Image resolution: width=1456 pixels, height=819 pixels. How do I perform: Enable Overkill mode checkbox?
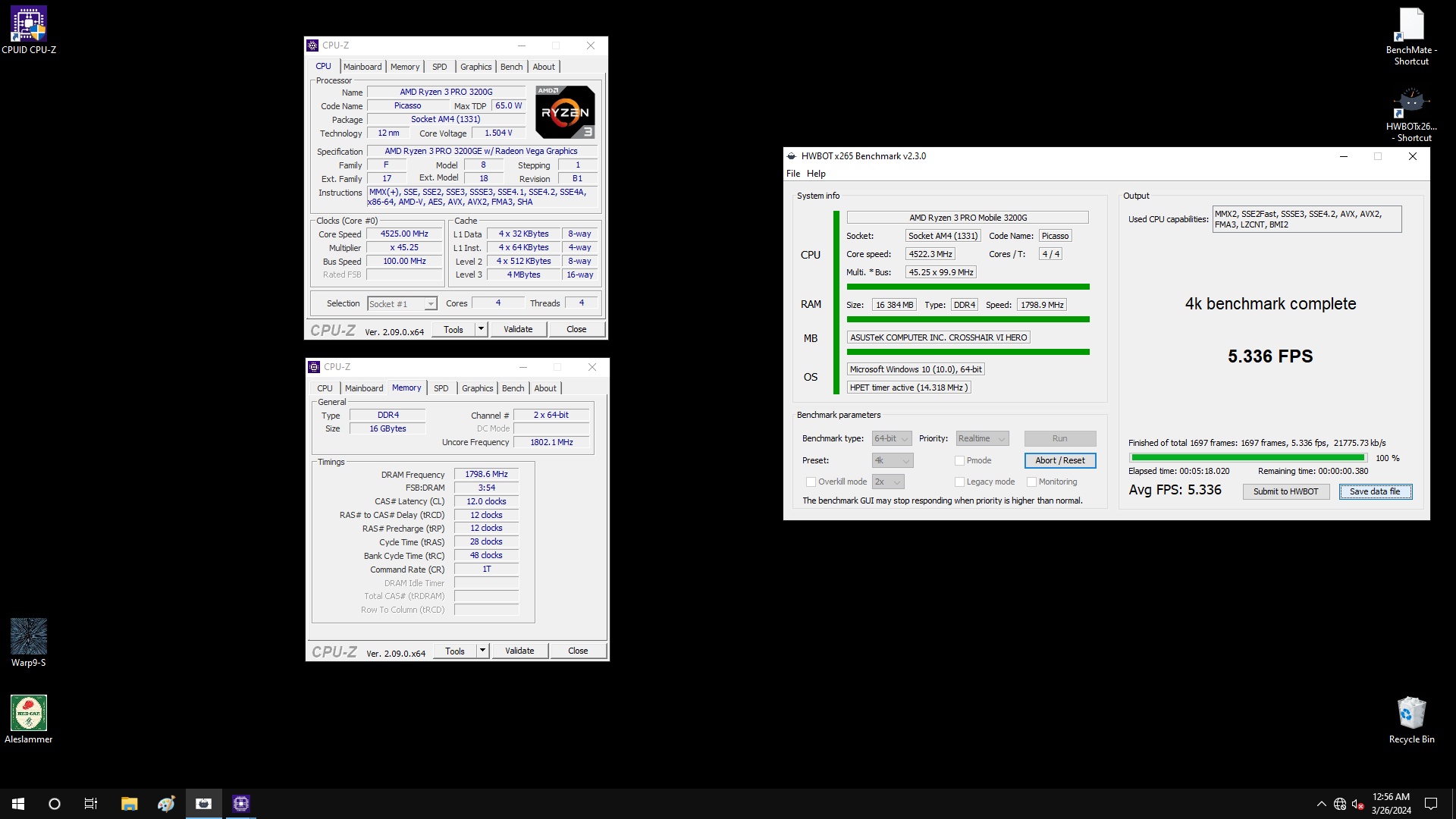tap(811, 482)
